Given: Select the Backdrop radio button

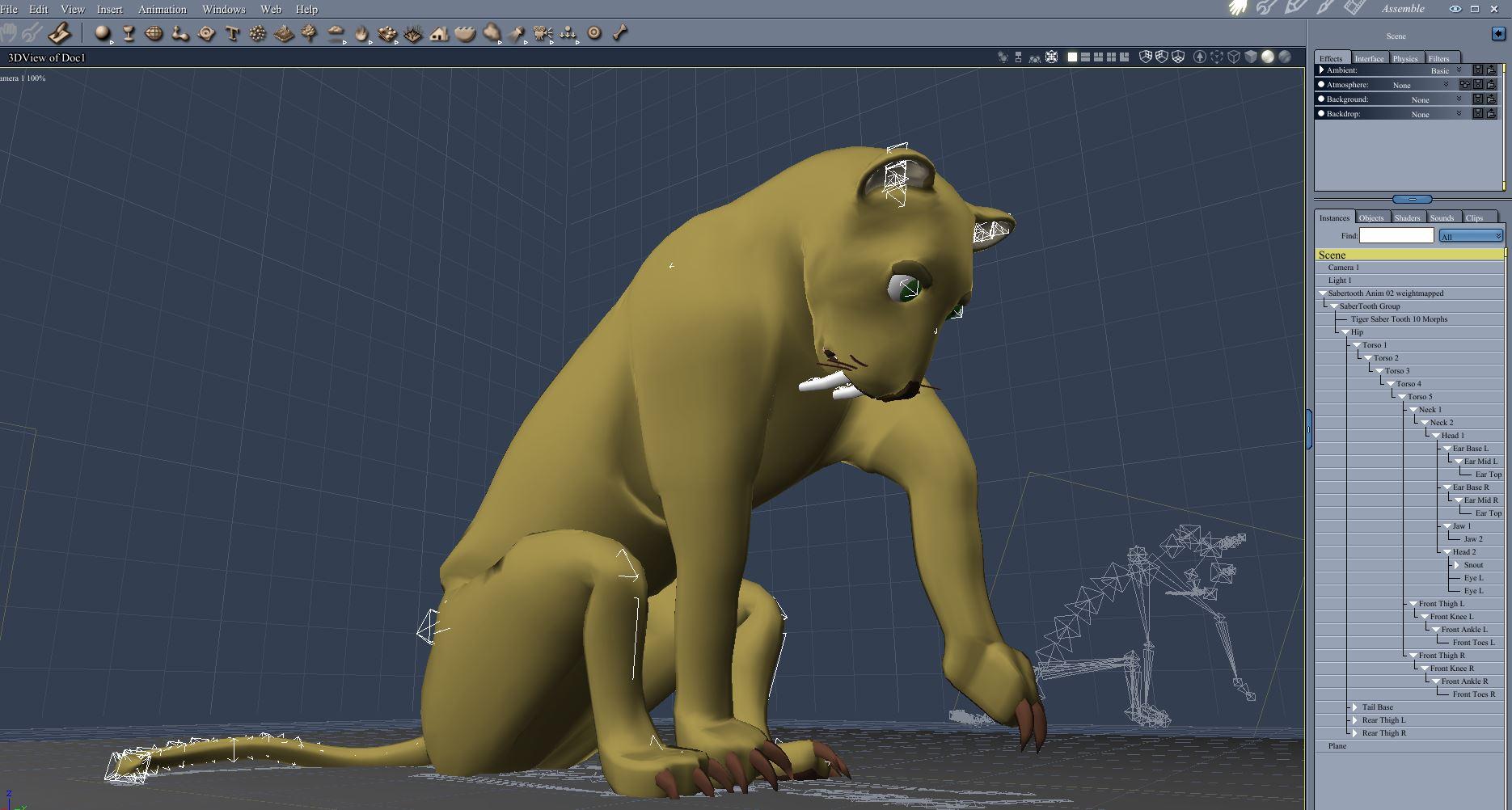Looking at the screenshot, I should coord(1321,114).
